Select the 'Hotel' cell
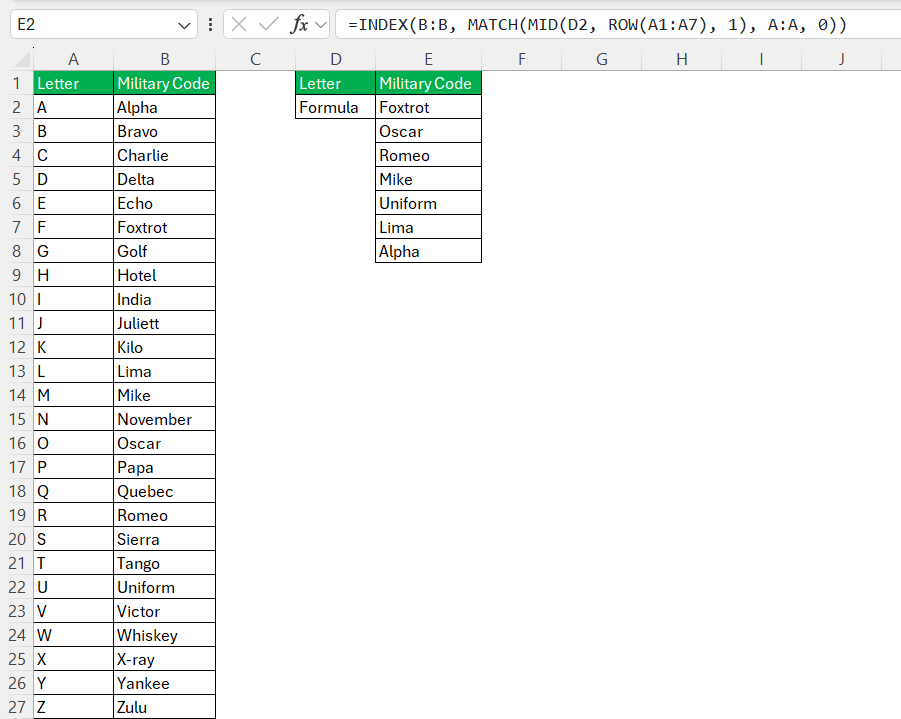 point(165,275)
